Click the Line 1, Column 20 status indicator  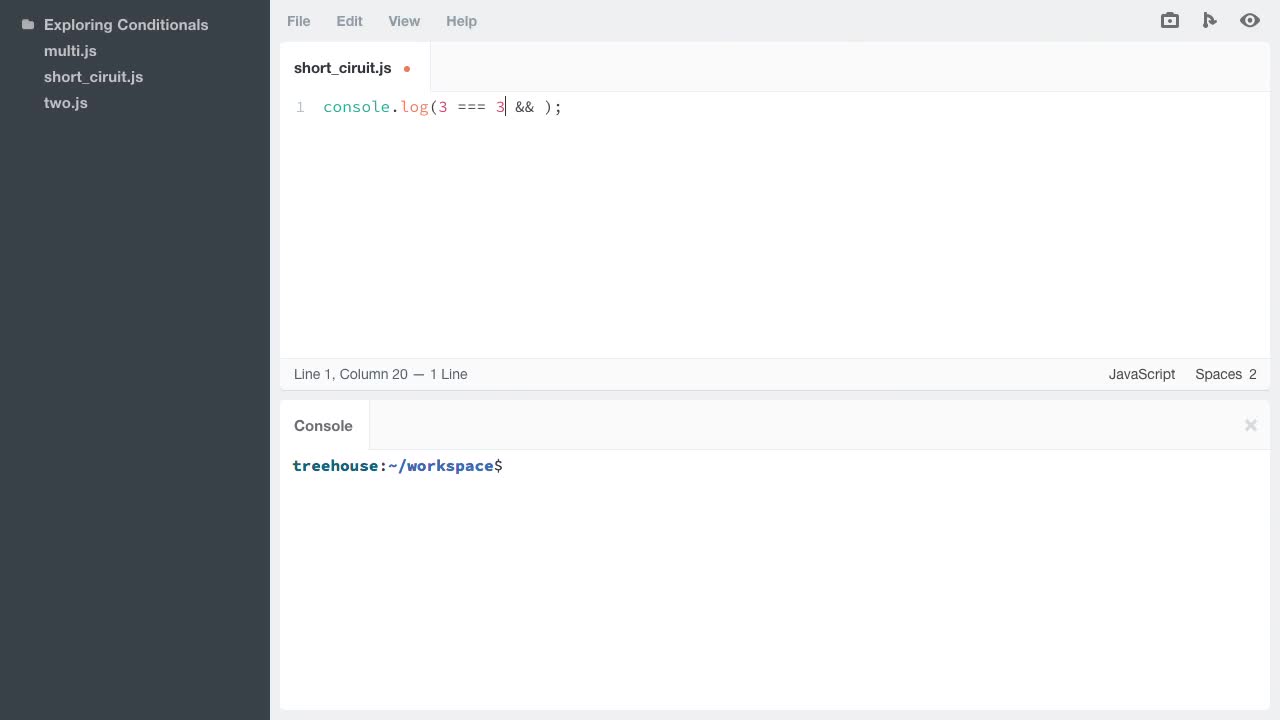pyautogui.click(x=380, y=374)
